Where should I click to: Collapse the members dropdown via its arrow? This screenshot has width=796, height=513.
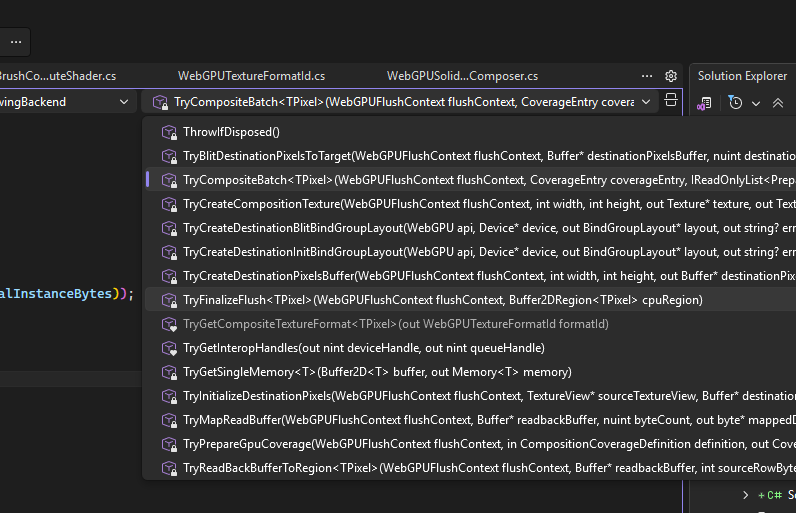646,102
